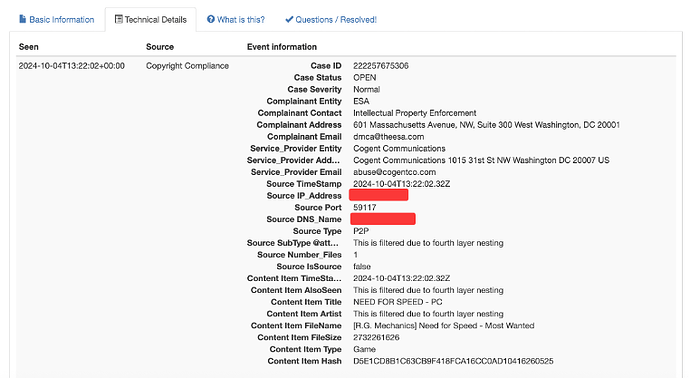The image size is (690, 378).
Task: Click the question mark icon beside What is this?
Action: click(x=211, y=19)
